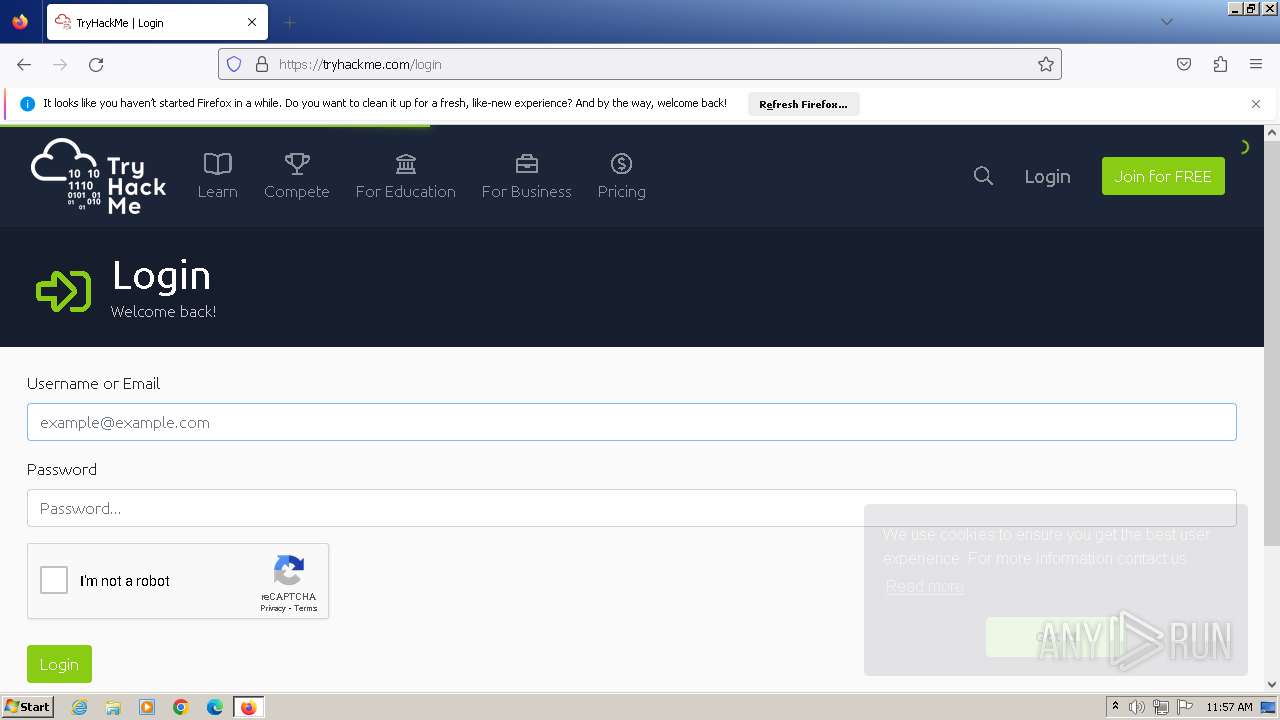Click the Firefox icon in the title bar

point(20,22)
